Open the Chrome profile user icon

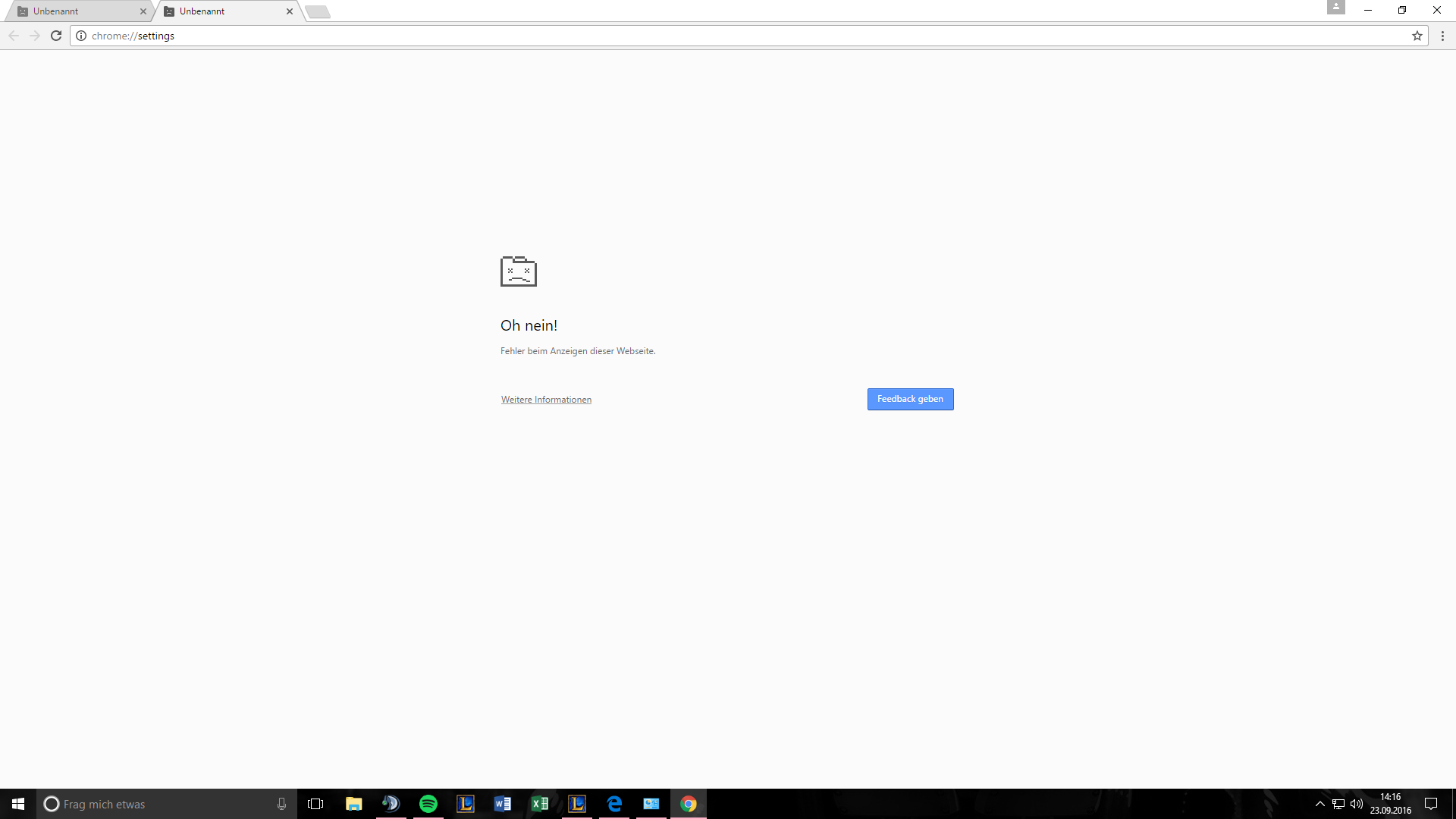1335,8
